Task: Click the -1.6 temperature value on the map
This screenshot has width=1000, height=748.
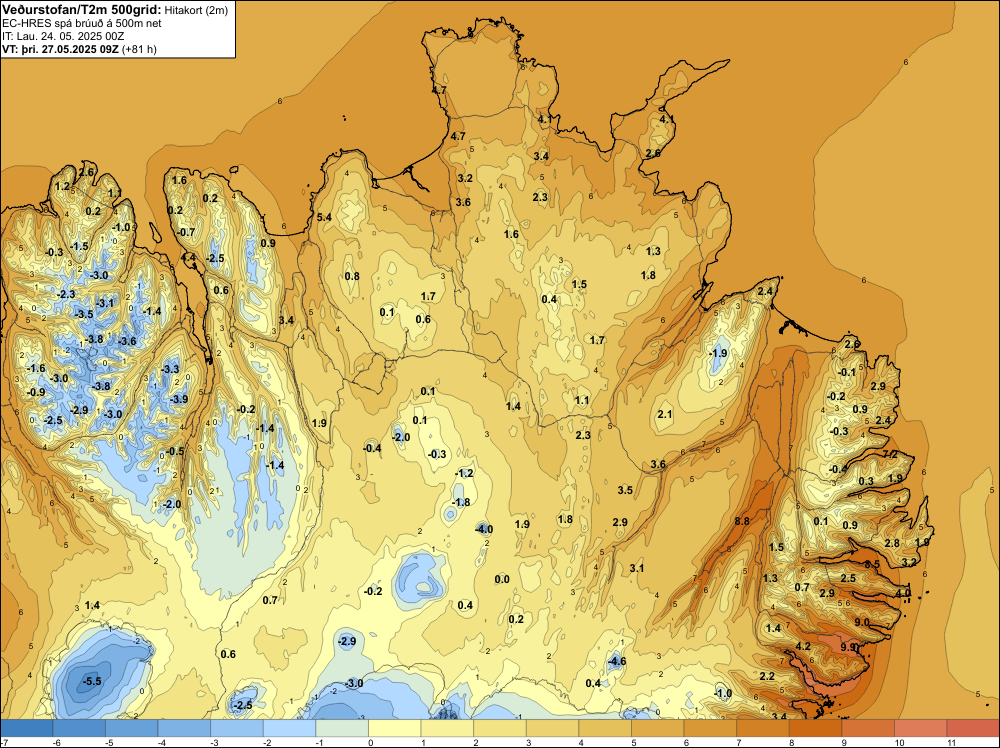Action: [x=36, y=369]
